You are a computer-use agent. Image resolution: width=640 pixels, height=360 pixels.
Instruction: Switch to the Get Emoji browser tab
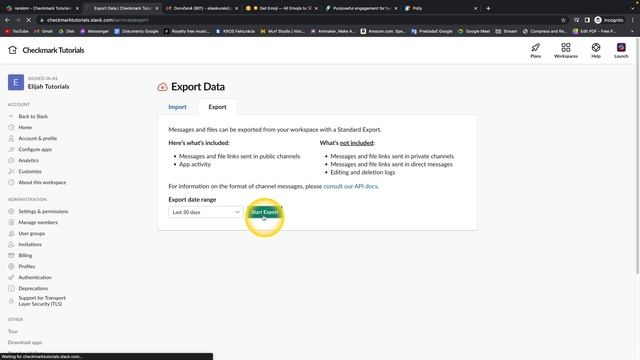282,8
